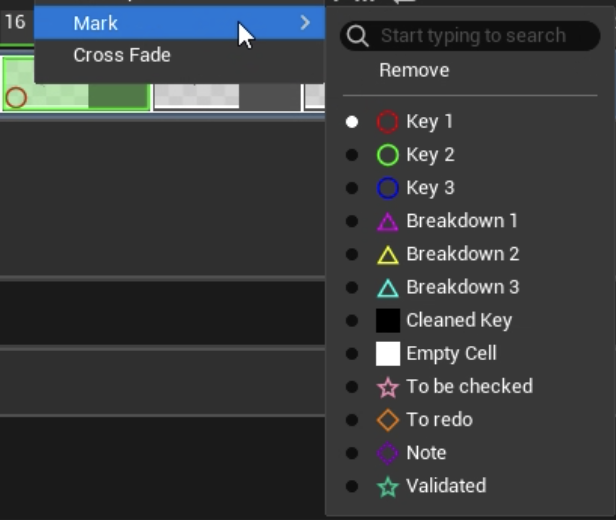The image size is (616, 520).
Task: Click the cyan triangle Breakdown 3 icon
Action: [x=388, y=288]
